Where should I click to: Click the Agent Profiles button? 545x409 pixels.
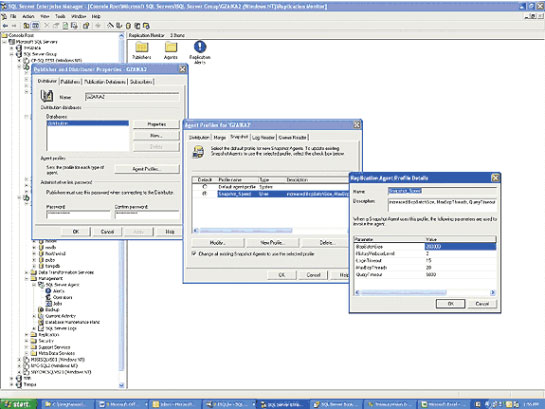[147, 169]
